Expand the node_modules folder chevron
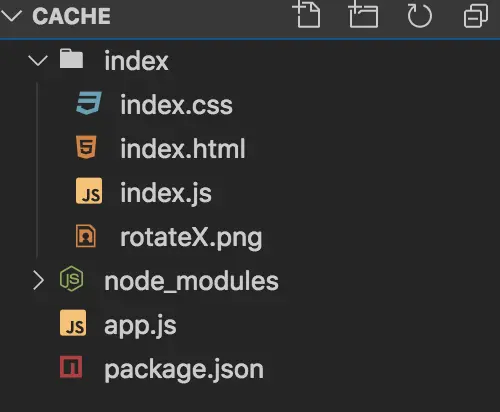This screenshot has width=500, height=412. 38,280
